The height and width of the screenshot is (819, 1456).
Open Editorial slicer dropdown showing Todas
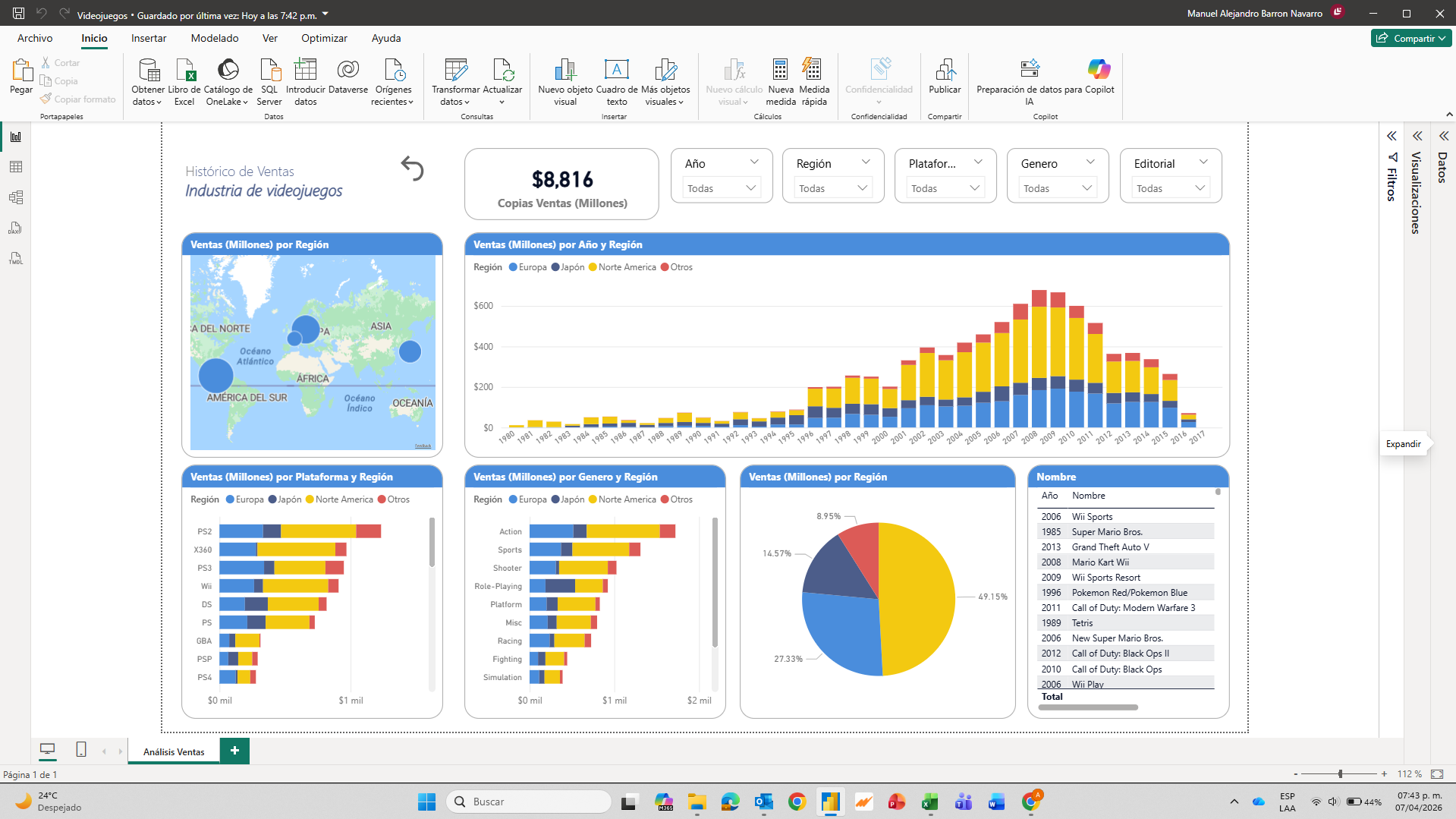1171,188
